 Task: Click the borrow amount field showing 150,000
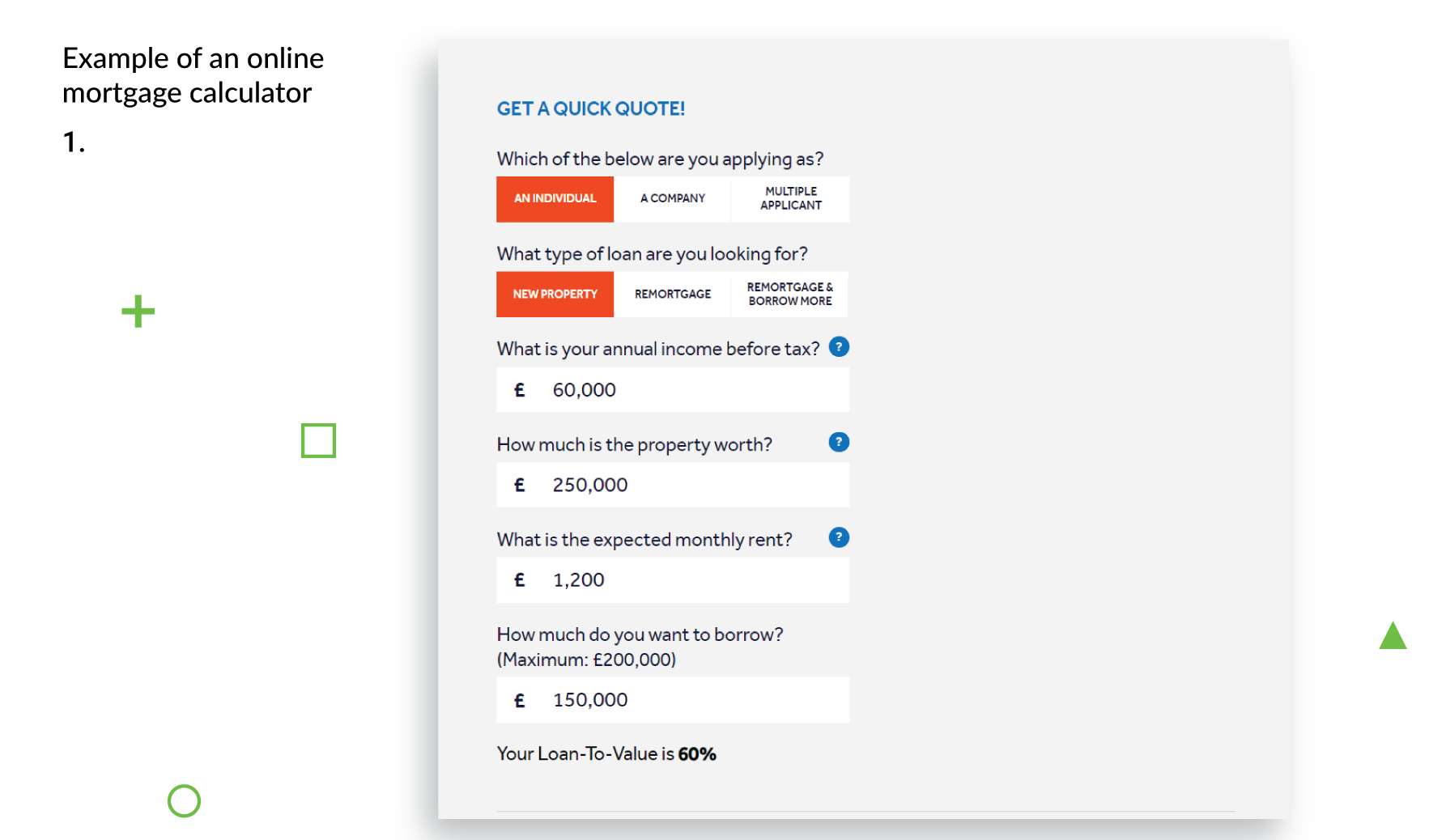click(x=673, y=700)
